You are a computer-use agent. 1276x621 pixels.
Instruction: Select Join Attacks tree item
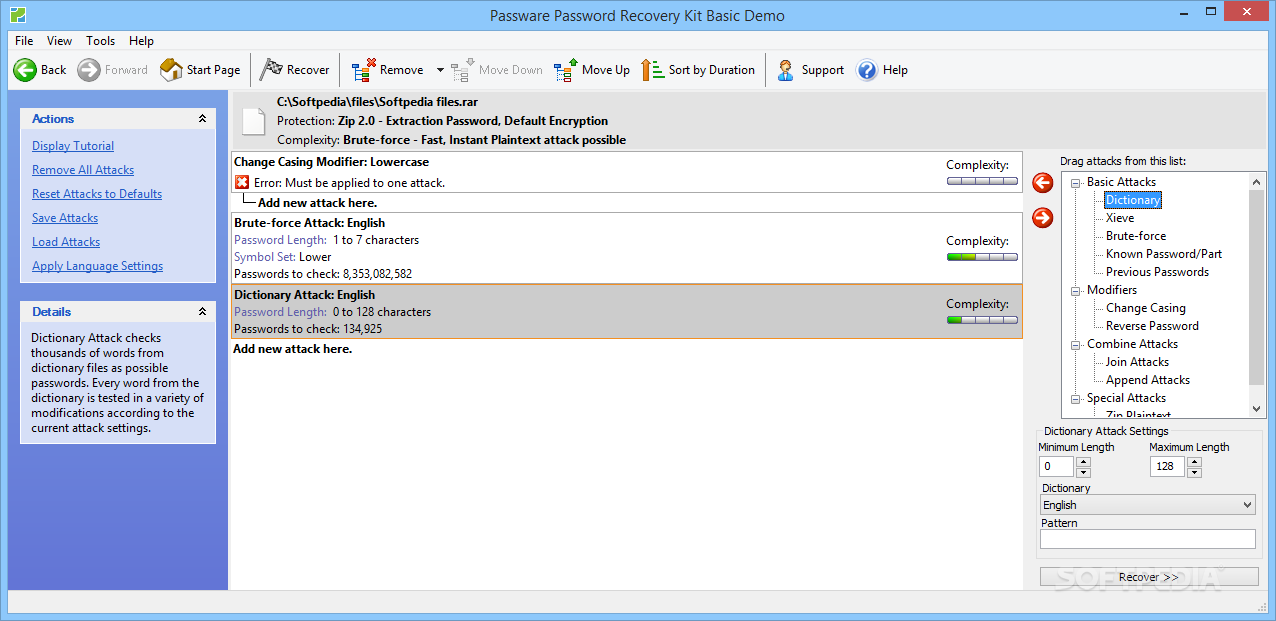(1137, 362)
